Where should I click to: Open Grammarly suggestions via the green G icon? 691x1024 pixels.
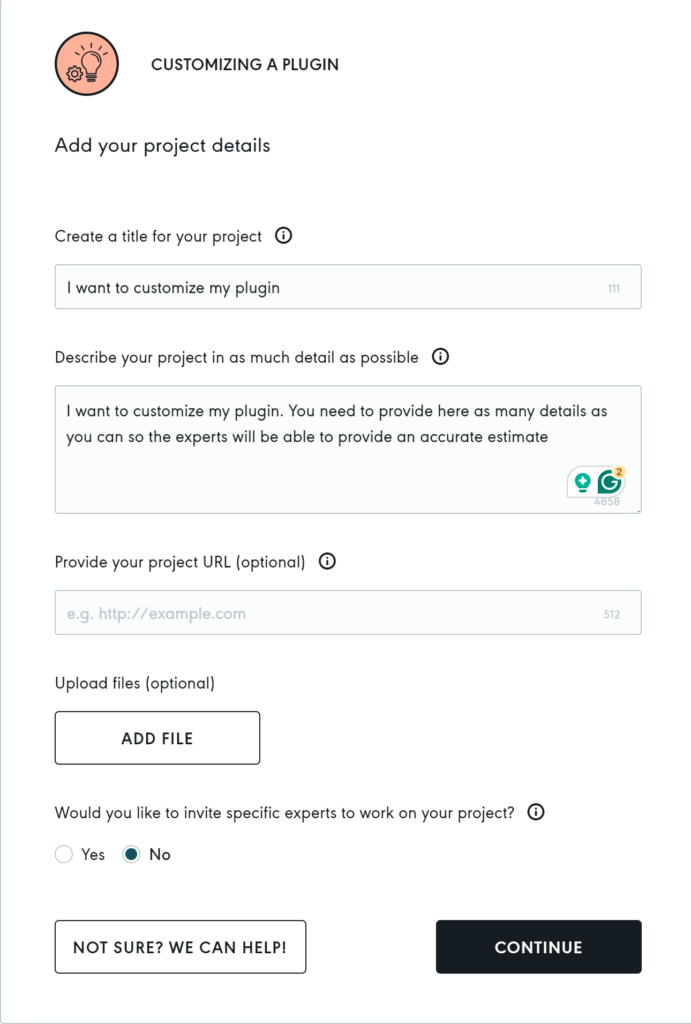[x=611, y=481]
